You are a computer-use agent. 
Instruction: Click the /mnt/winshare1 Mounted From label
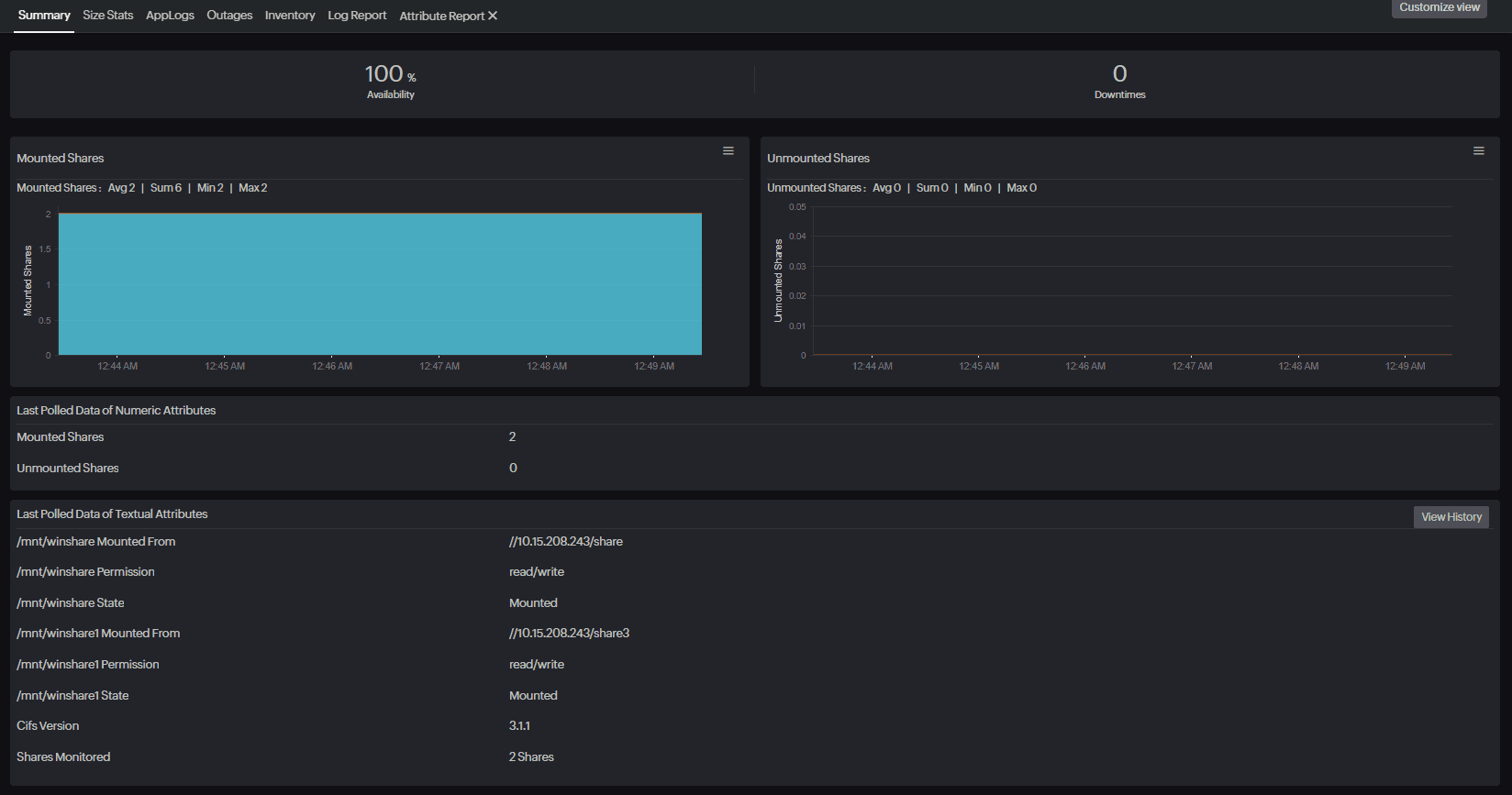pos(98,634)
